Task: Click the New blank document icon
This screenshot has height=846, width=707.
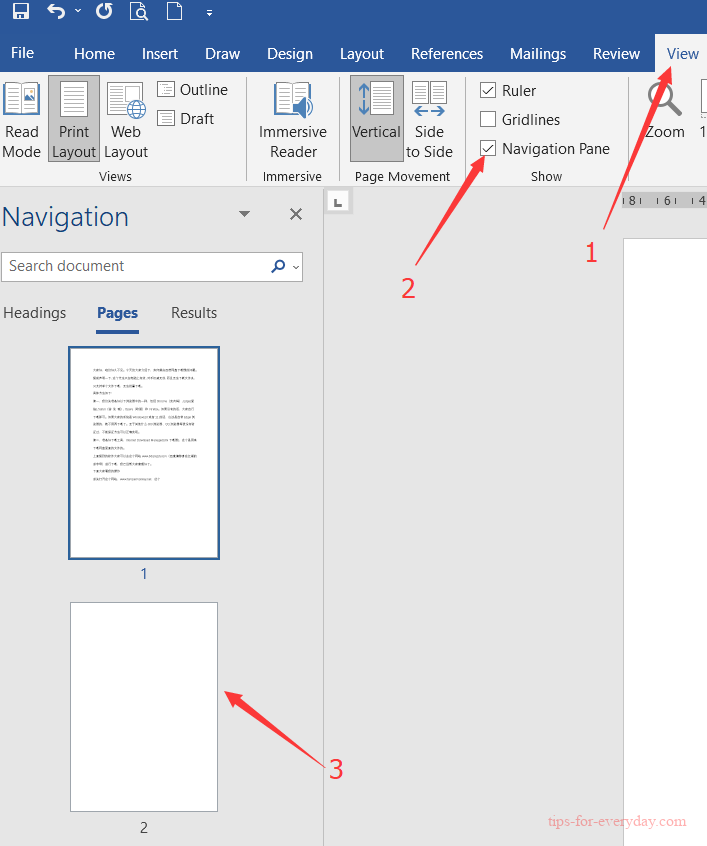Action: [x=174, y=10]
